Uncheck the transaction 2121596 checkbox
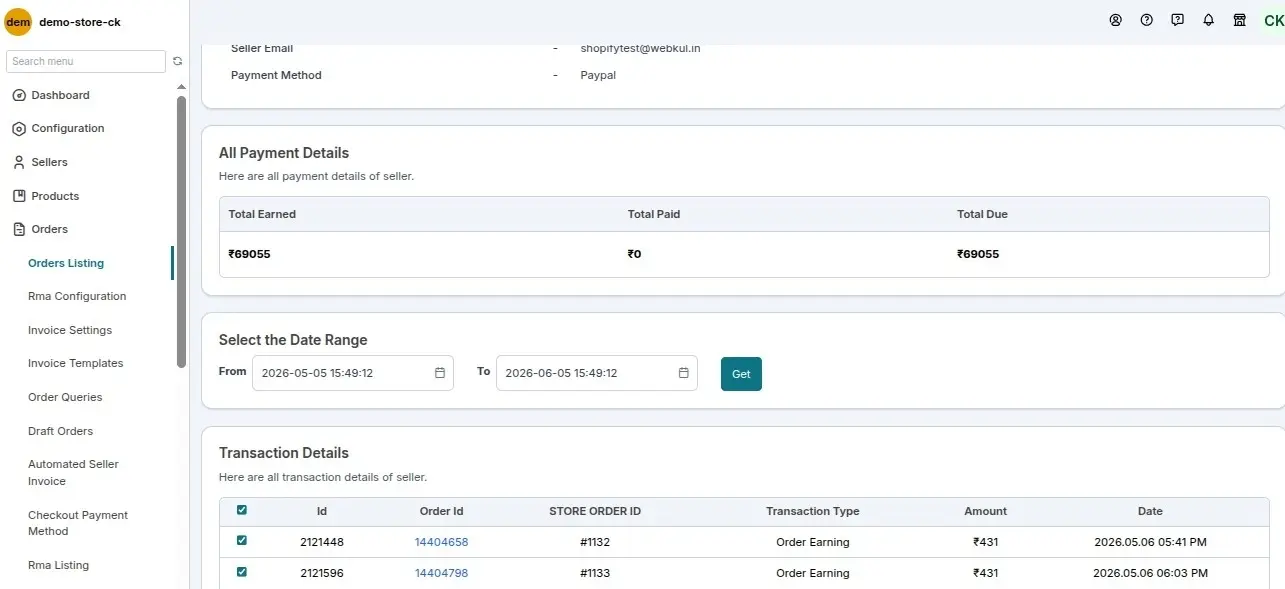Viewport: 1285px width, 589px height. coord(242,572)
